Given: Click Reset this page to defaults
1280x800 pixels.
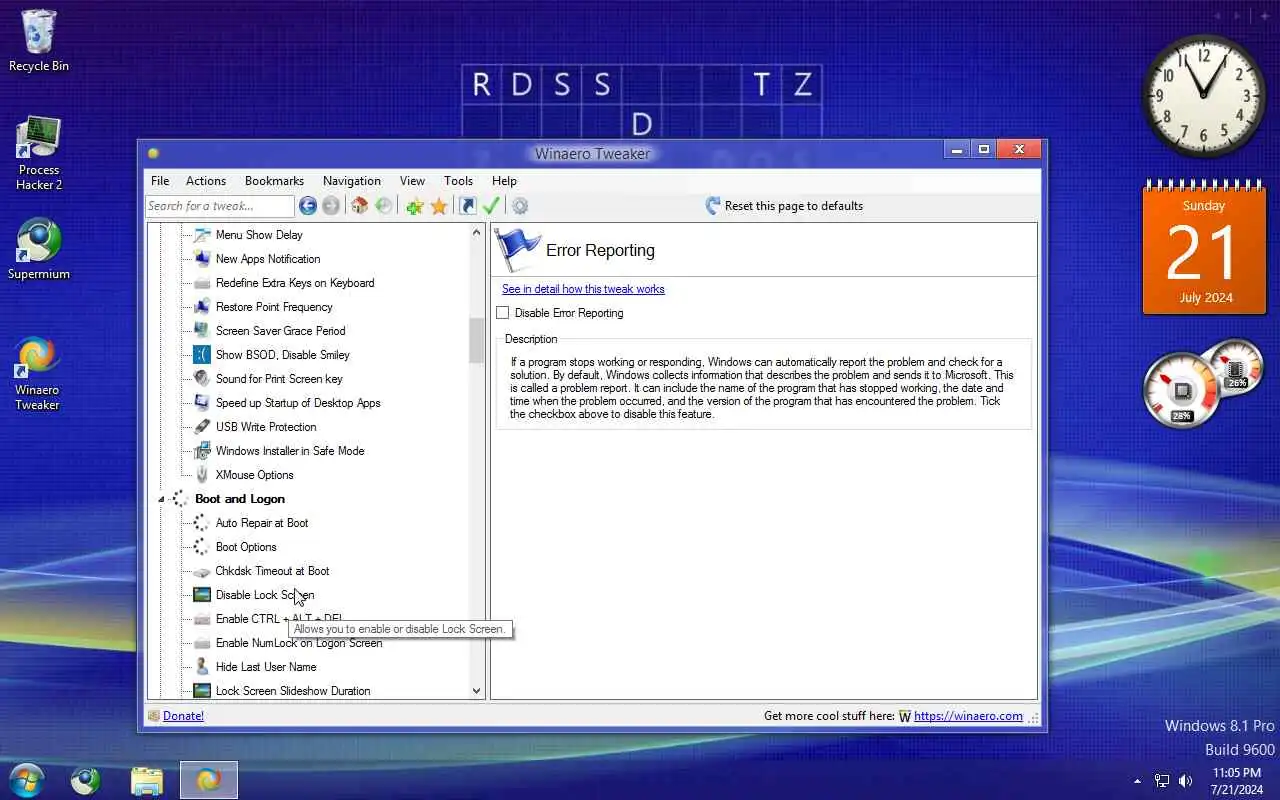Looking at the screenshot, I should click(784, 206).
